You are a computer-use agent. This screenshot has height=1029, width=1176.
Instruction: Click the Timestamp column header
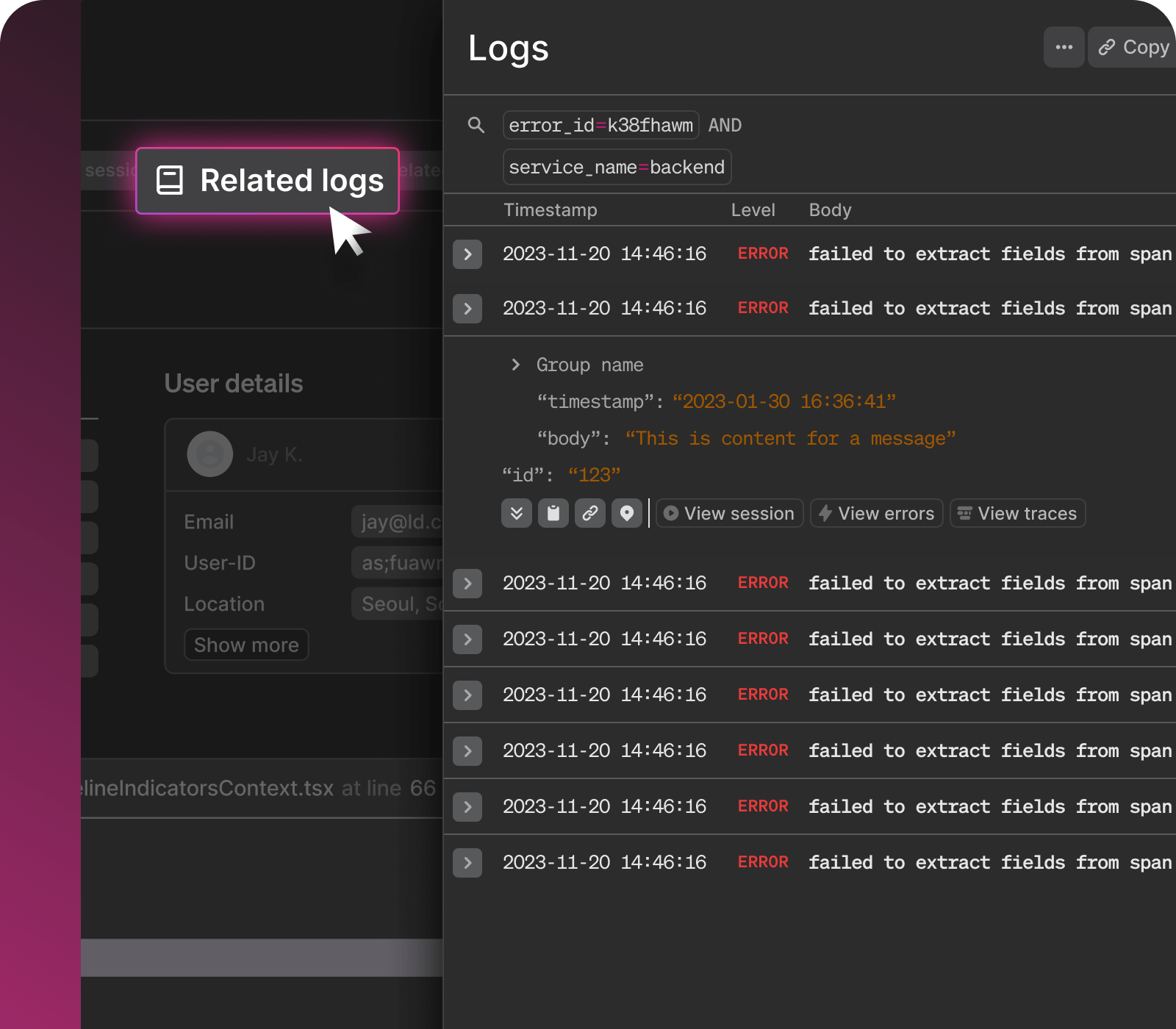coord(551,210)
